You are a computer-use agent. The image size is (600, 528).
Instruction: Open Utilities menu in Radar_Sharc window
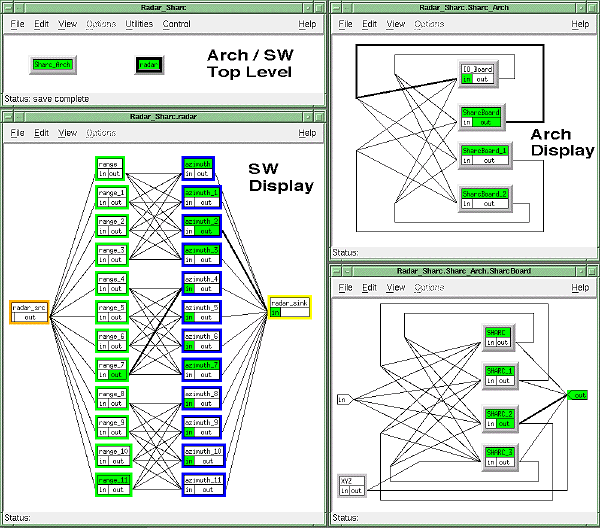pyautogui.click(x=137, y=23)
